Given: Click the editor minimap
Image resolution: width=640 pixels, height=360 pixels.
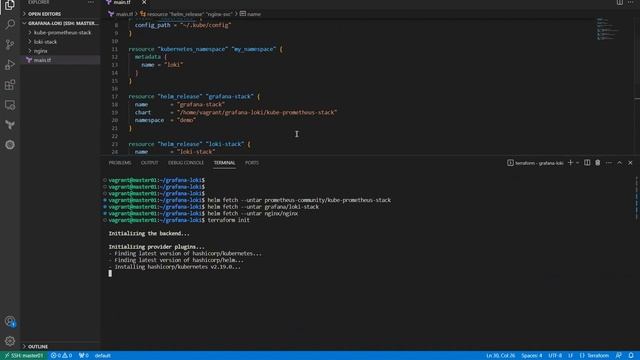Looking at the screenshot, I should pos(608,29).
